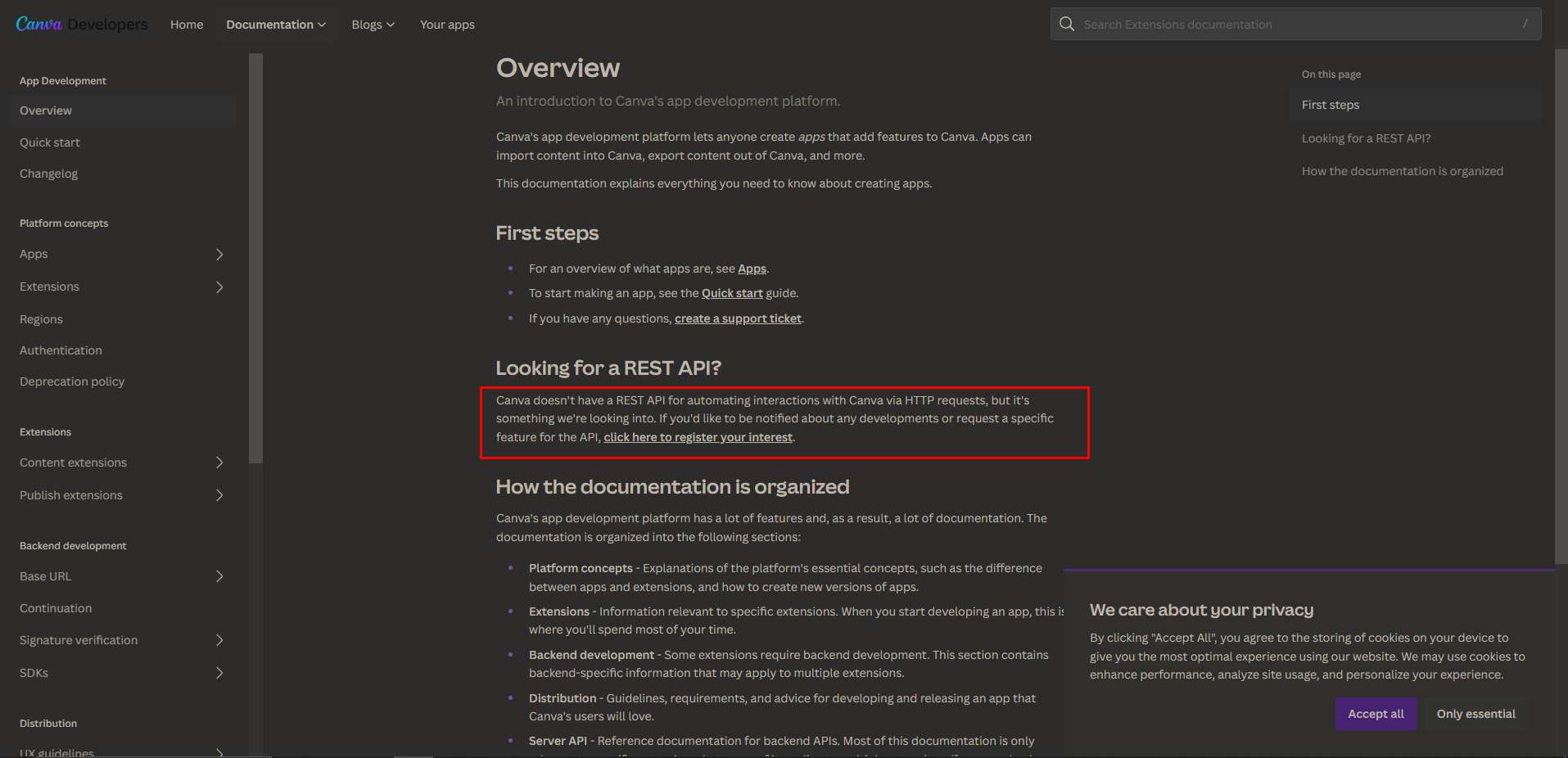Expand the Base URL chevron
Viewport: 1568px width, 758px height.
click(219, 576)
